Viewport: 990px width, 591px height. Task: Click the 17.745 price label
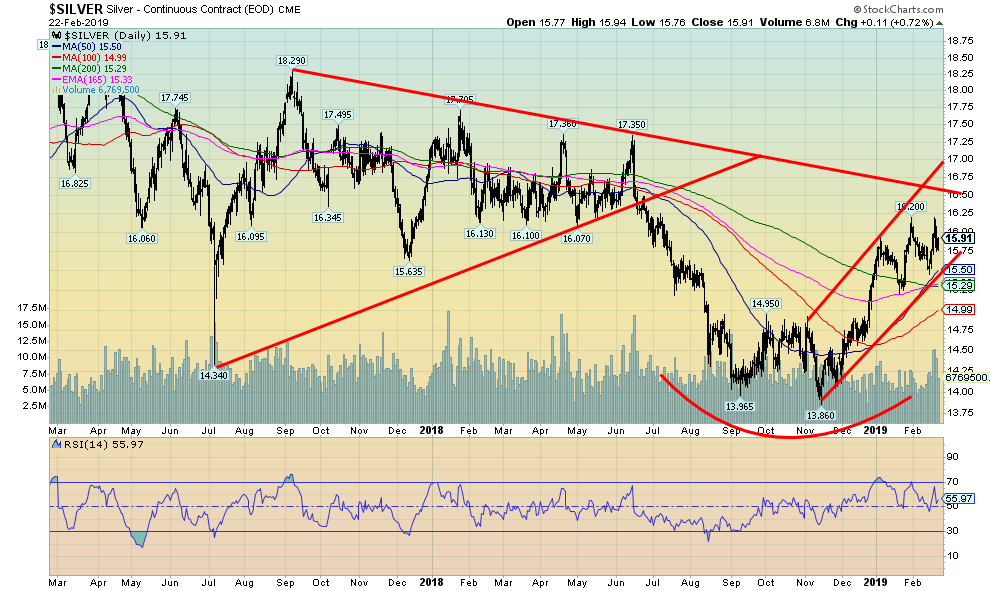click(174, 97)
